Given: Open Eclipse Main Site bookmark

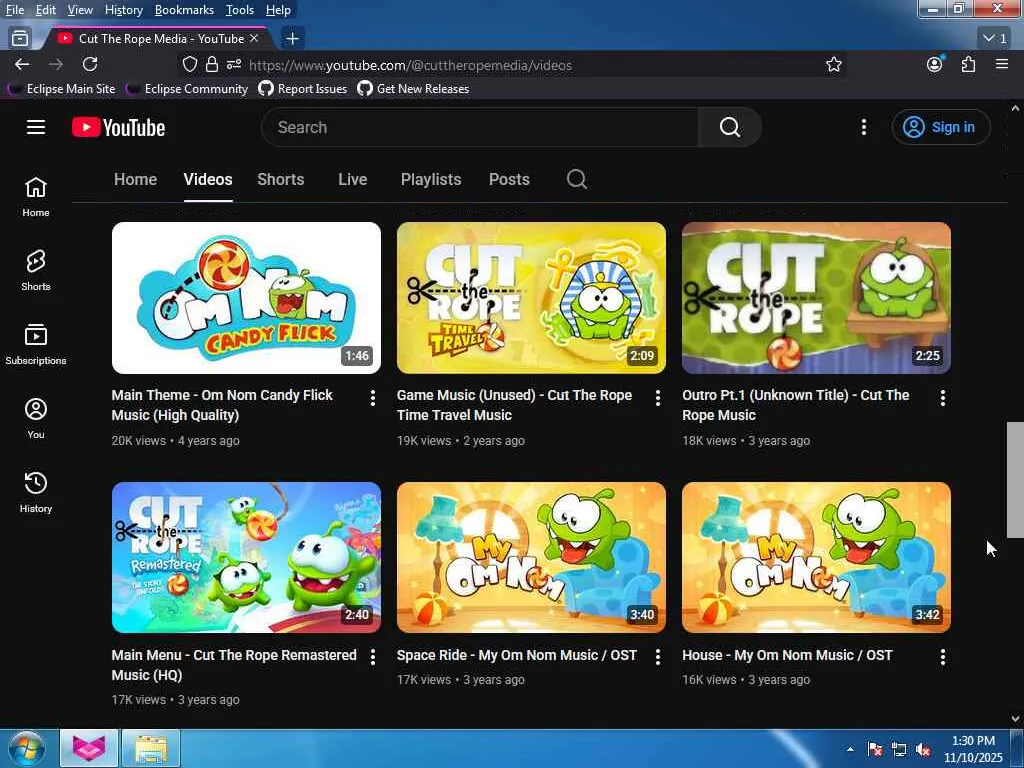Looking at the screenshot, I should pyautogui.click(x=62, y=89).
